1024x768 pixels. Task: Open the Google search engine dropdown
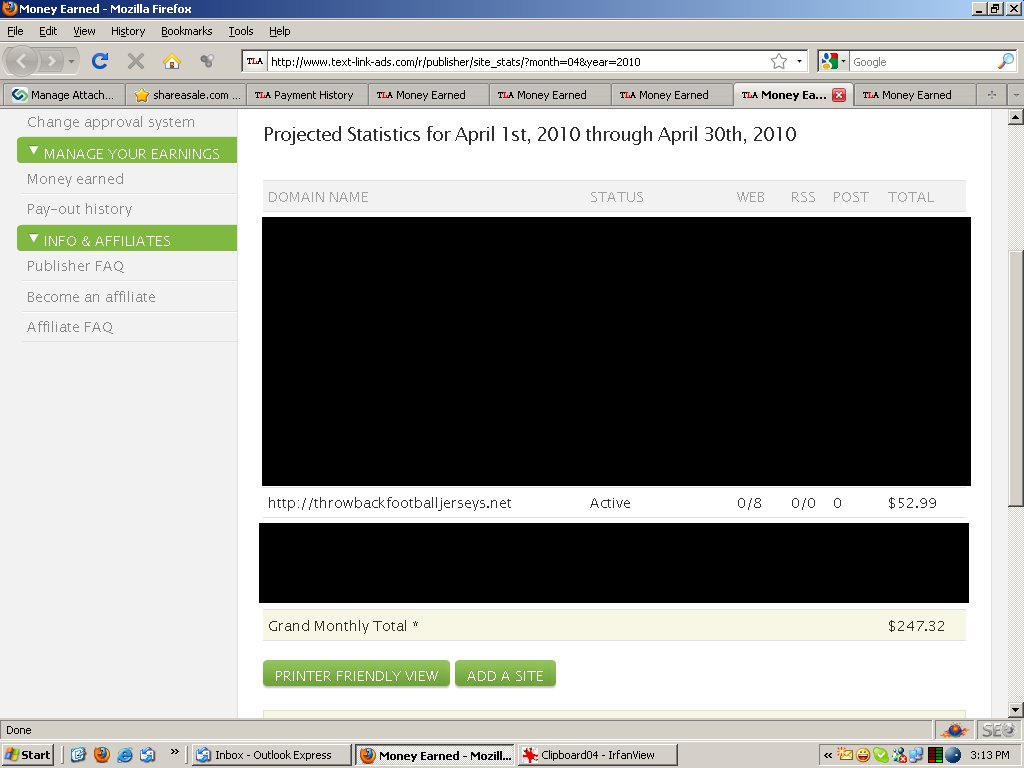pos(833,61)
